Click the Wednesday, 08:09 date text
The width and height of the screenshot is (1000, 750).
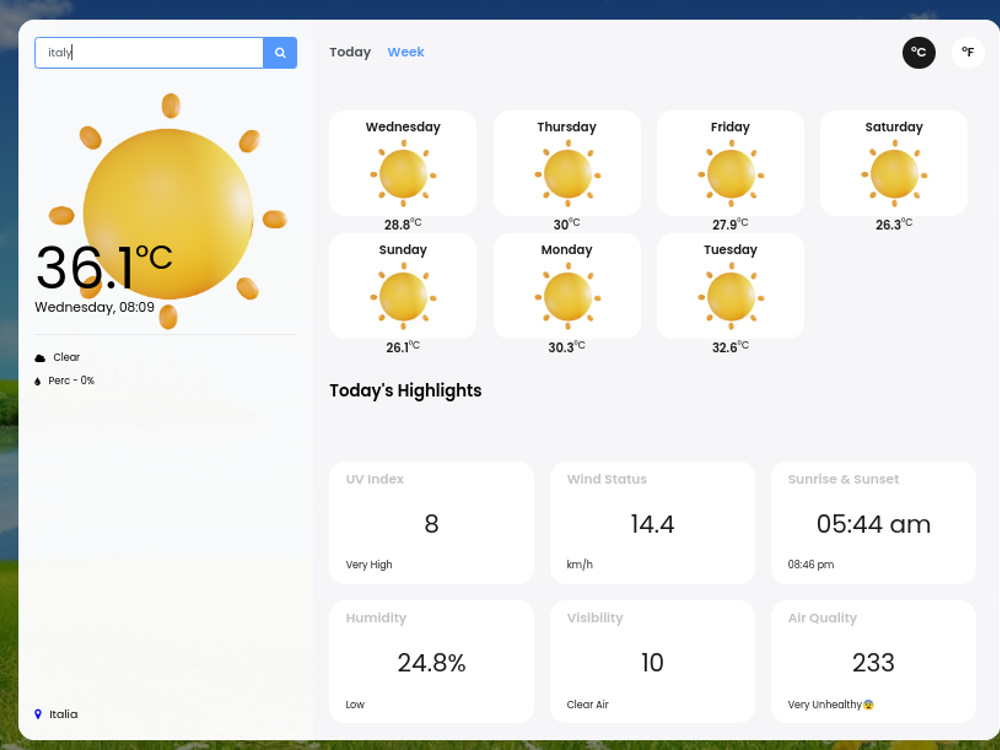point(94,307)
